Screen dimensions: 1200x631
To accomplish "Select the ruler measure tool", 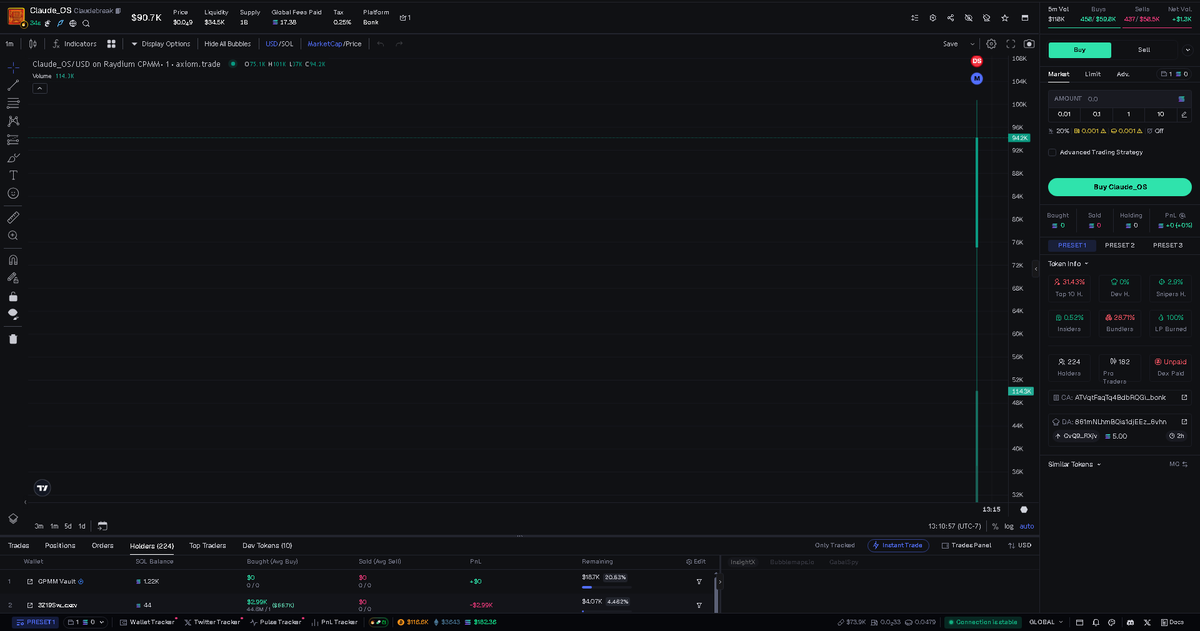I will pos(13,217).
